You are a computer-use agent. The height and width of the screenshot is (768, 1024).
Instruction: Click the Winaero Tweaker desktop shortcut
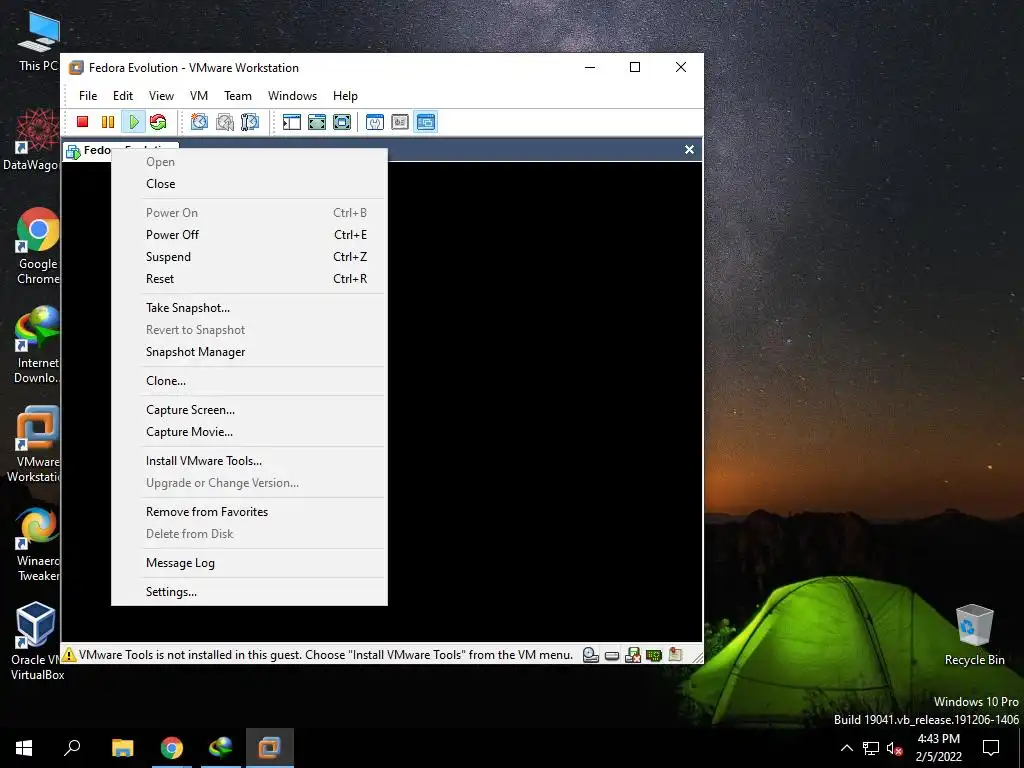pyautogui.click(x=38, y=543)
